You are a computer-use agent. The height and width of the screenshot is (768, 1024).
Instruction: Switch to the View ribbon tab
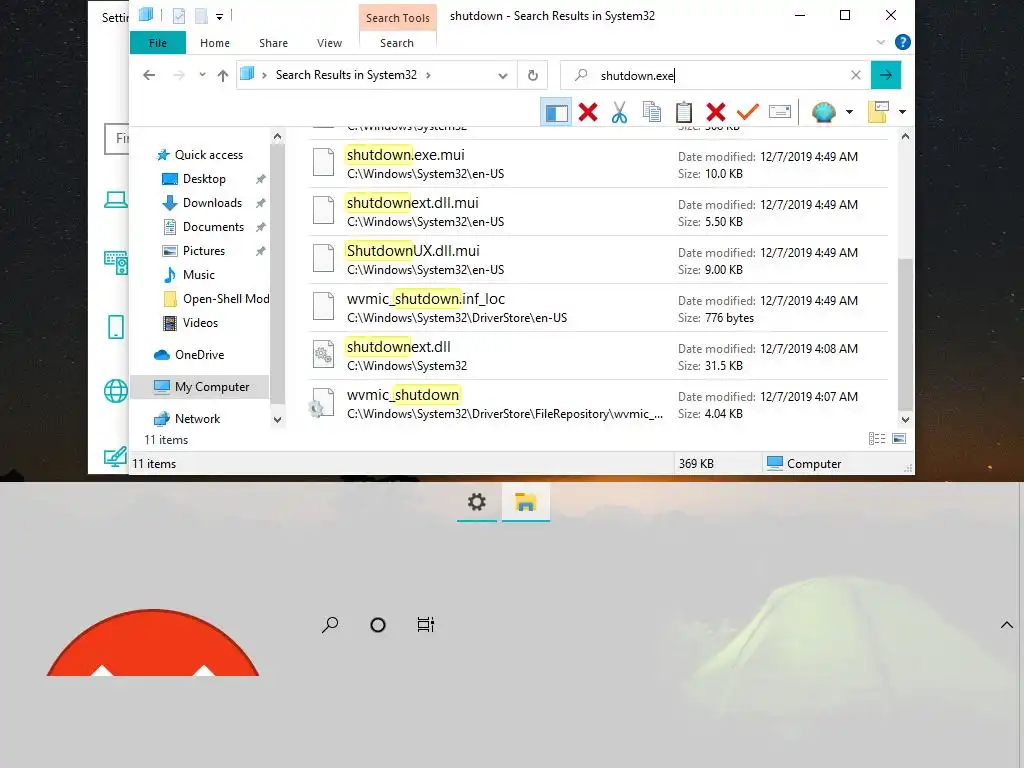(x=329, y=43)
